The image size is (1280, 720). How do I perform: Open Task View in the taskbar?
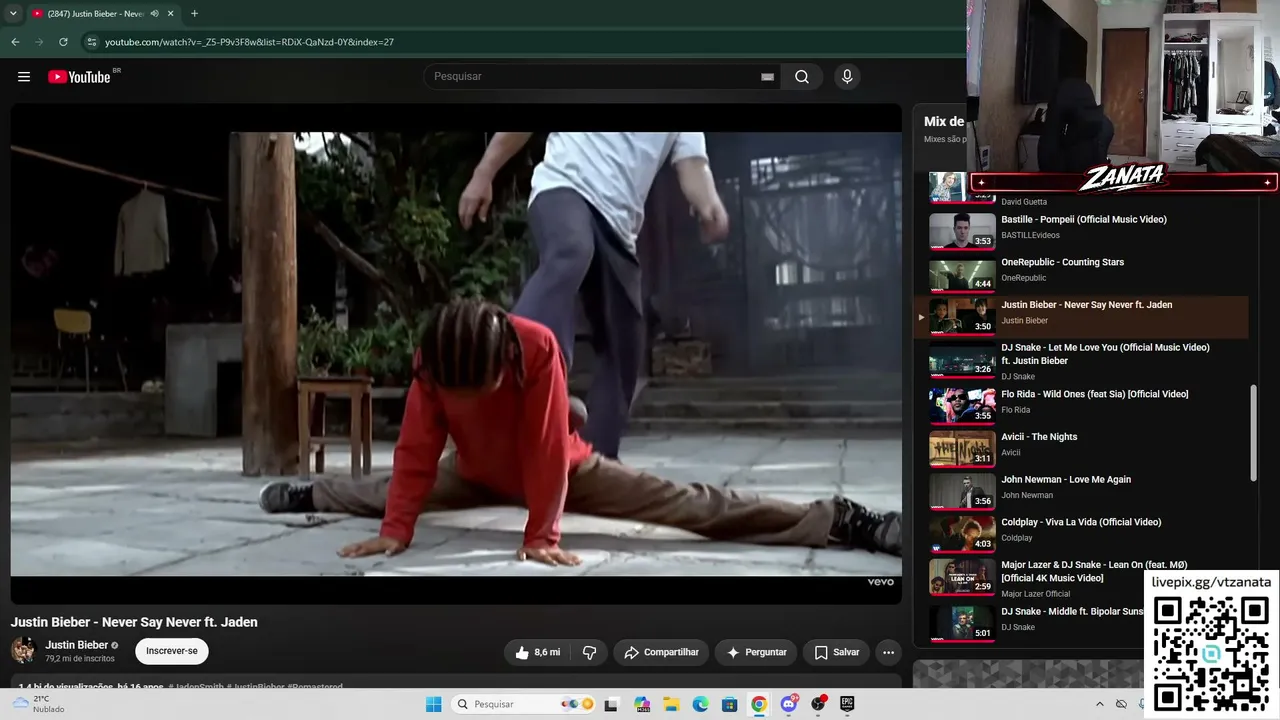[611, 704]
